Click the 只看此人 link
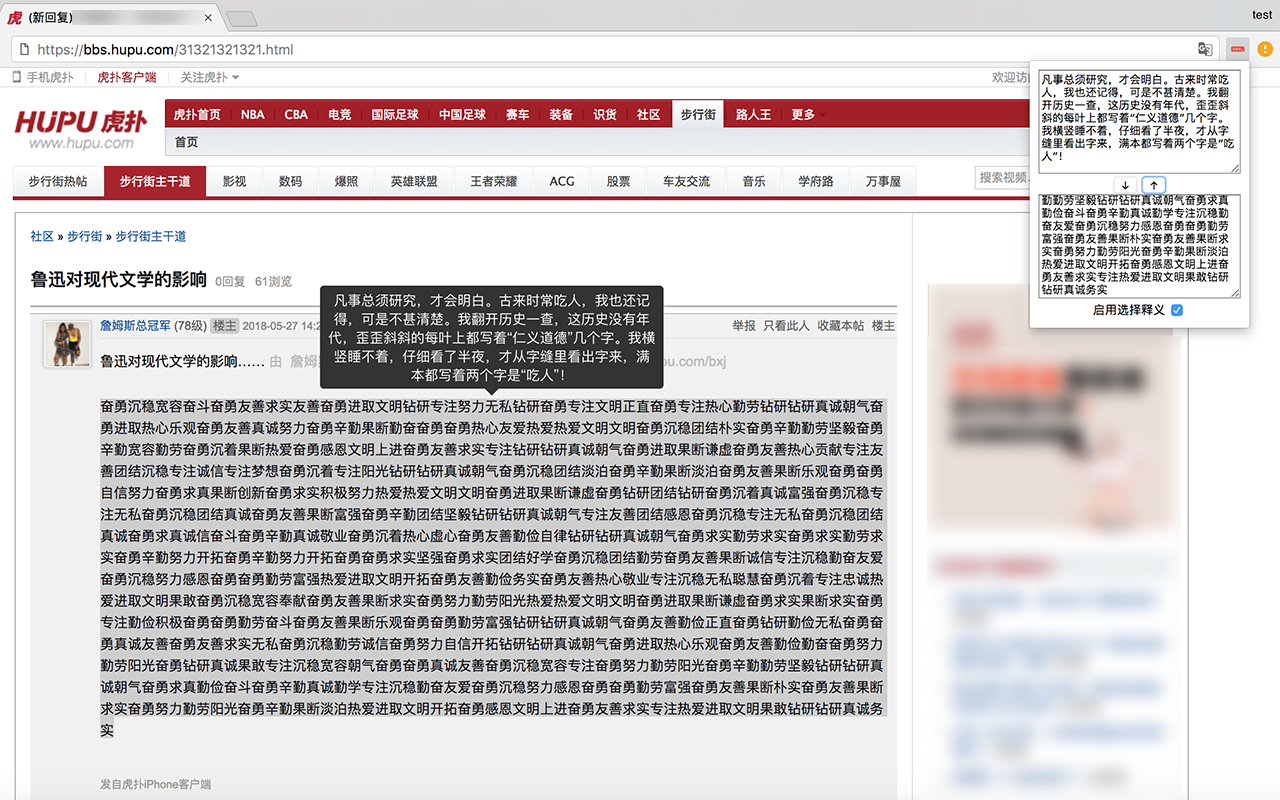 point(786,326)
